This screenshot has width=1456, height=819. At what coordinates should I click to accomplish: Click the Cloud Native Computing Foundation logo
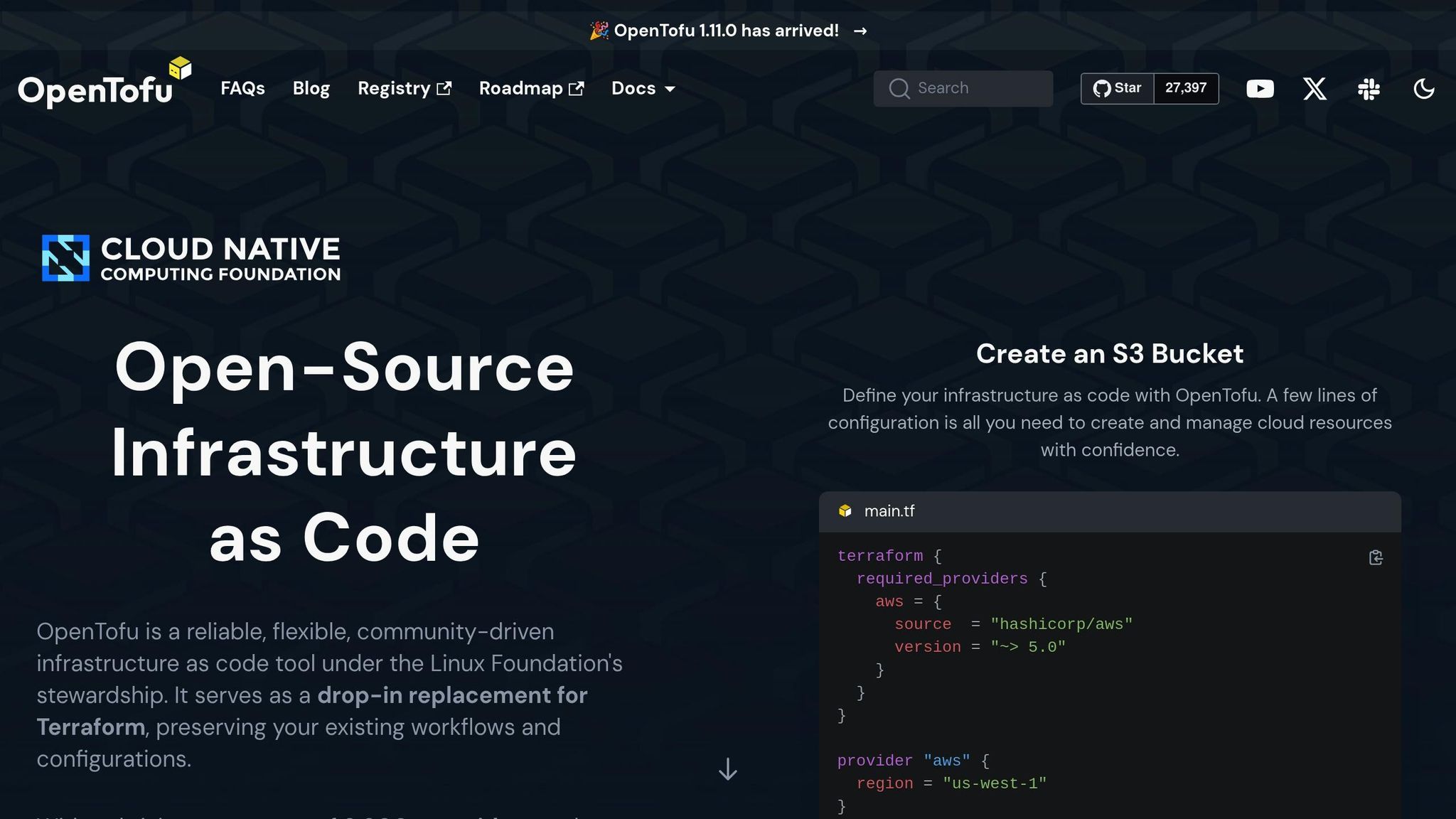tap(191, 258)
